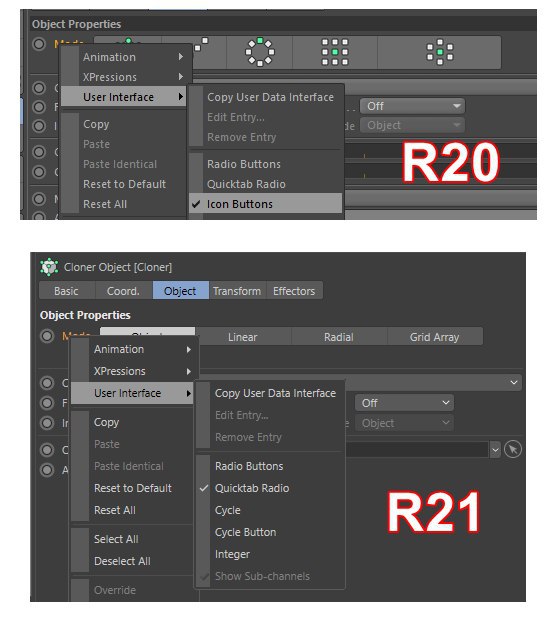
Task: Expand the Animation submenu in R20 menu
Action: [124, 57]
